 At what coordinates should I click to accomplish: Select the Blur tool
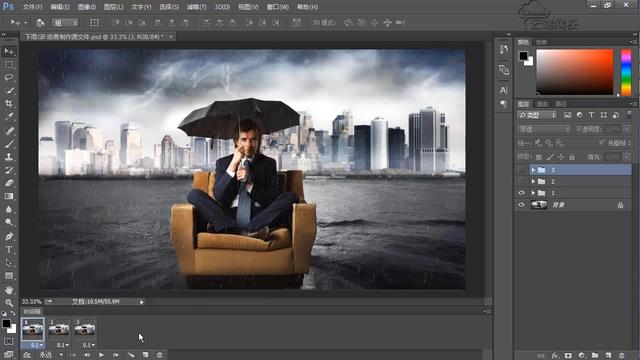[x=9, y=209]
